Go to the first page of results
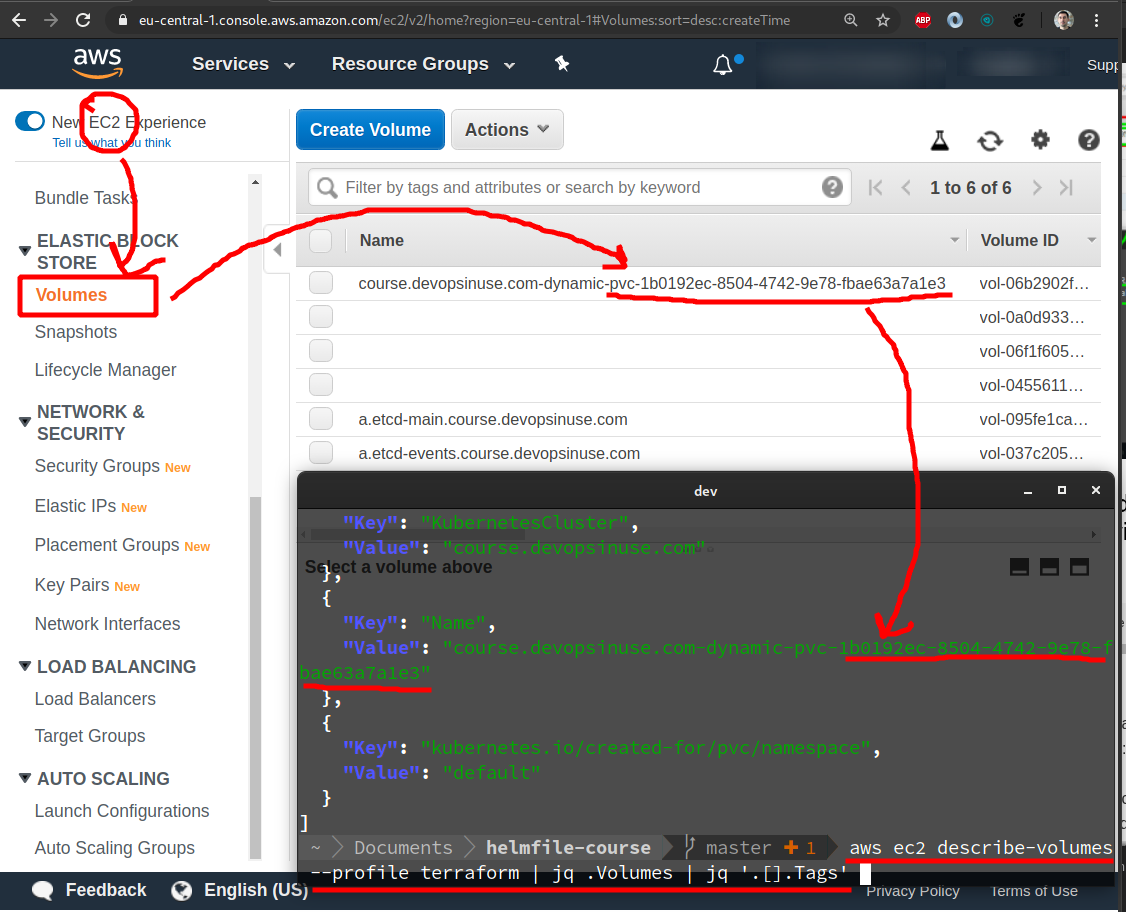Screen dimensions: 1126x912 875,187
